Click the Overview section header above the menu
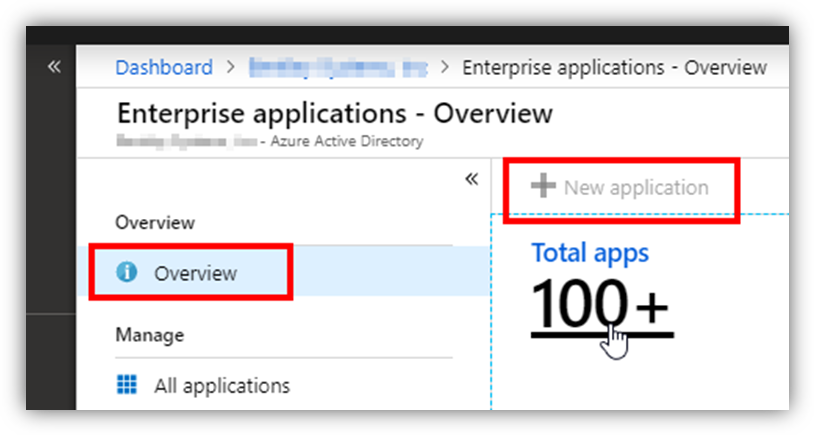 coord(155,221)
